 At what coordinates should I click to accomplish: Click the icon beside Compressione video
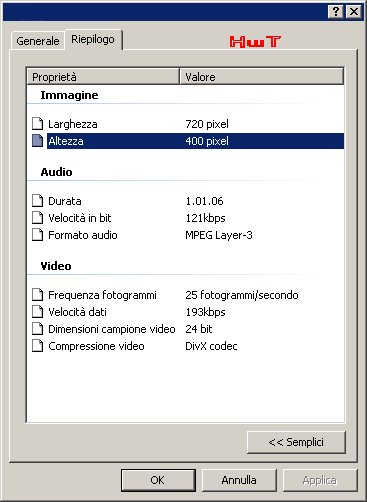(x=38, y=346)
